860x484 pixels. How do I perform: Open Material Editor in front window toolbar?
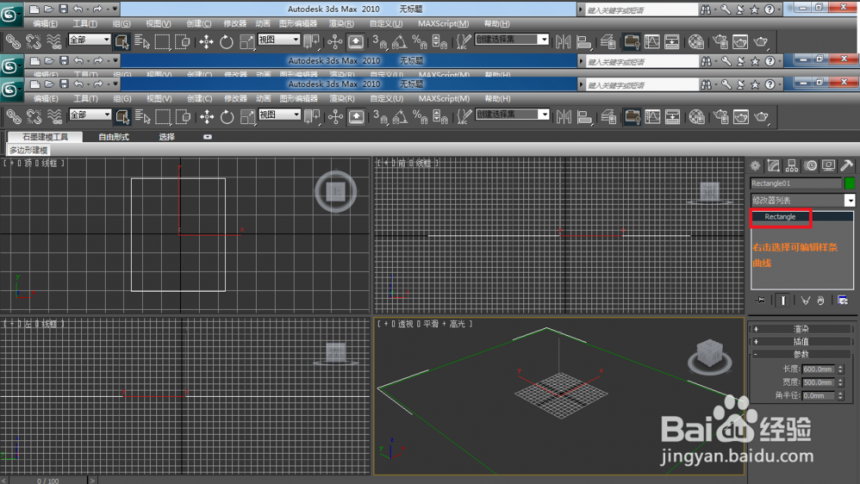pyautogui.click(x=697, y=117)
